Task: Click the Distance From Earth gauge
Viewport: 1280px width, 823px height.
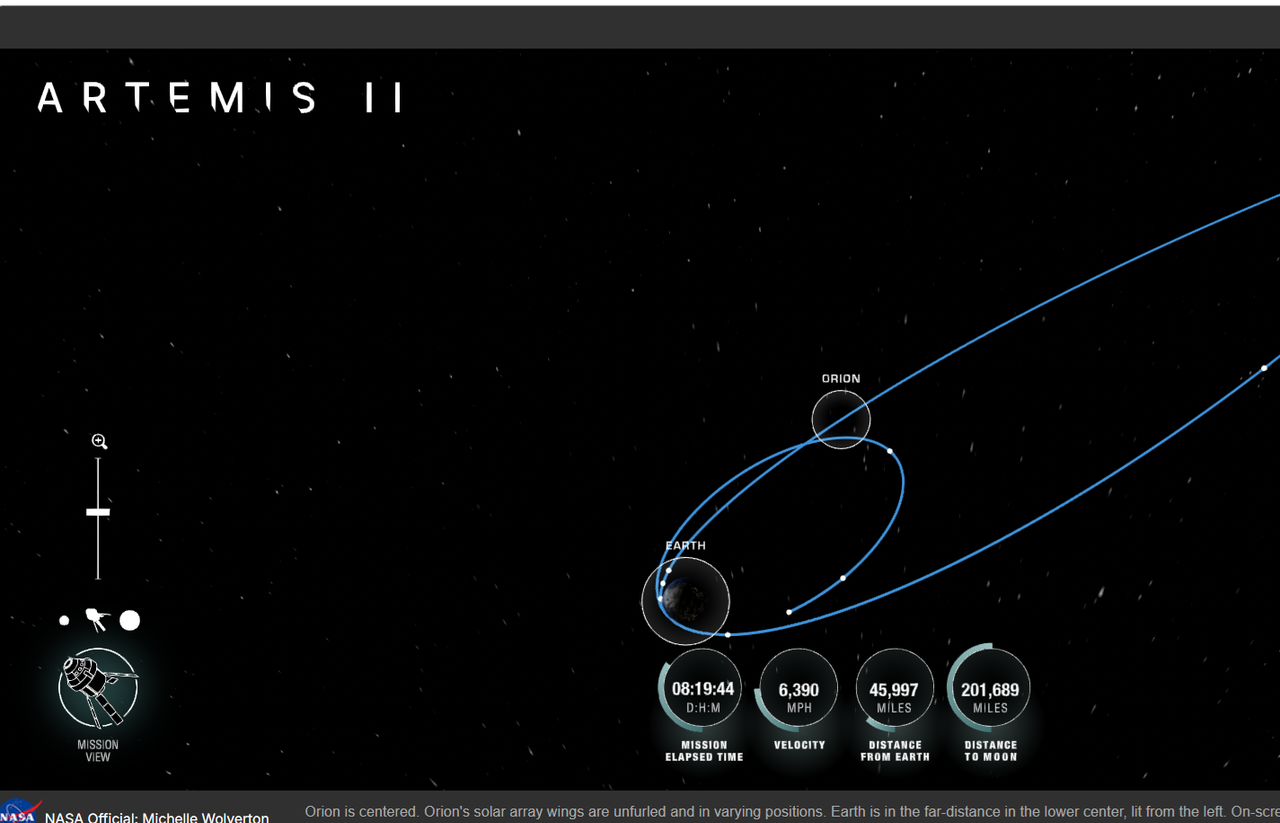Action: click(894, 690)
